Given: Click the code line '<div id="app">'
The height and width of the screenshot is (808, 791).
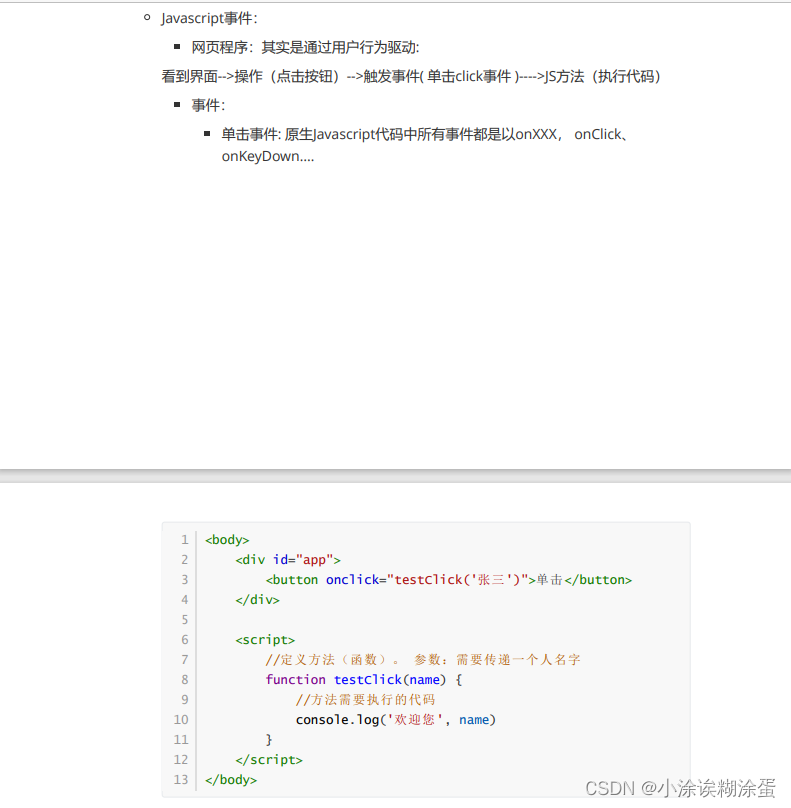Looking at the screenshot, I should [x=288, y=560].
